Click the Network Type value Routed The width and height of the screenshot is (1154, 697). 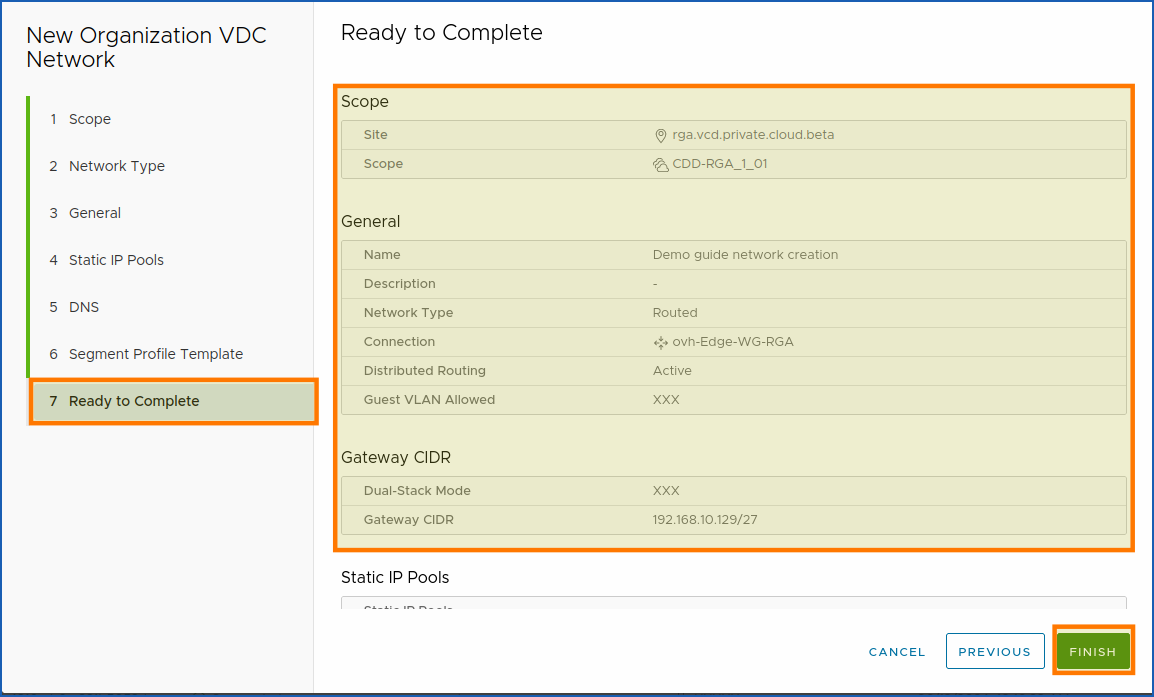675,312
